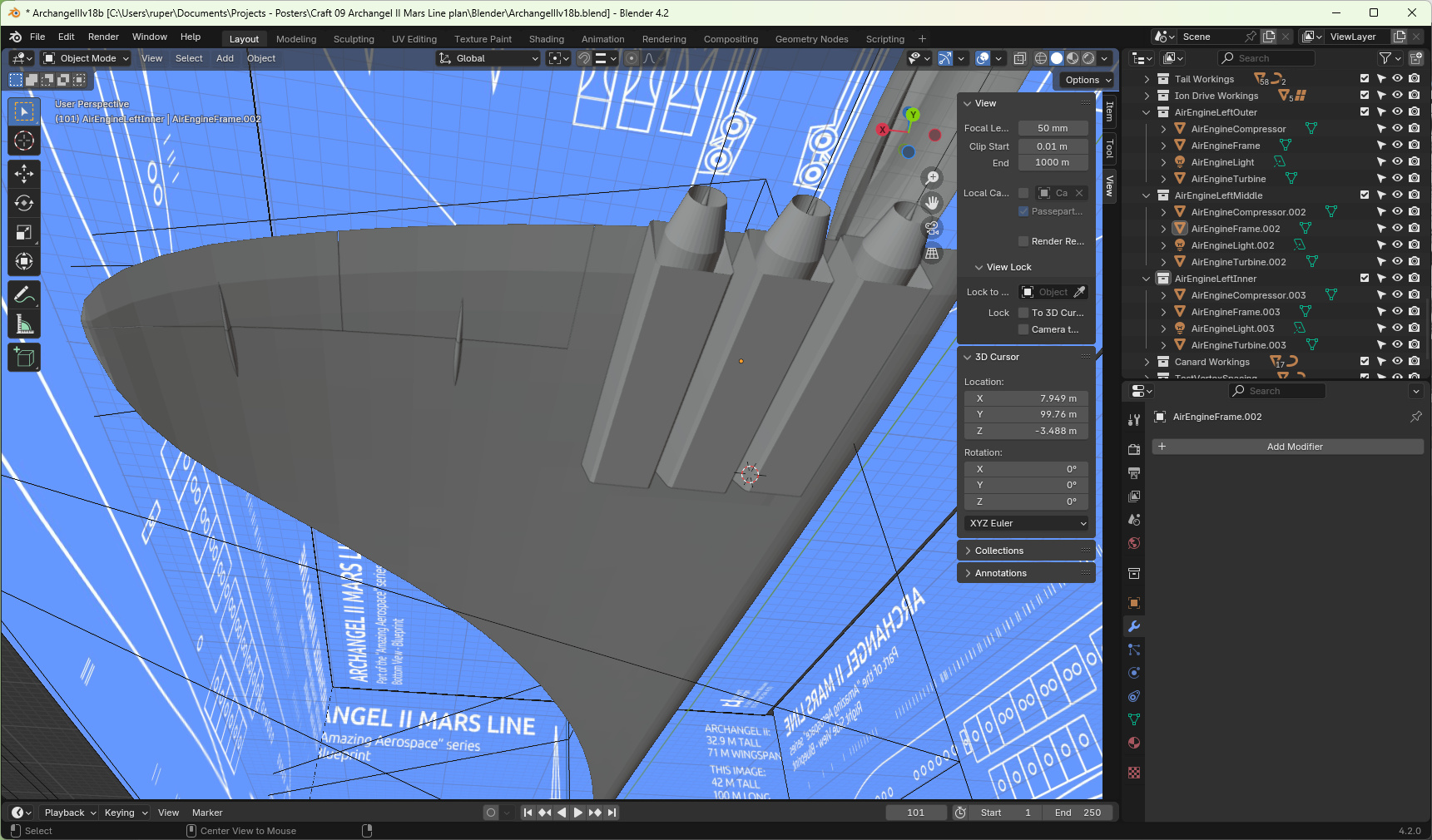Select the Annotate tool
The width and height of the screenshot is (1432, 840).
[24, 294]
